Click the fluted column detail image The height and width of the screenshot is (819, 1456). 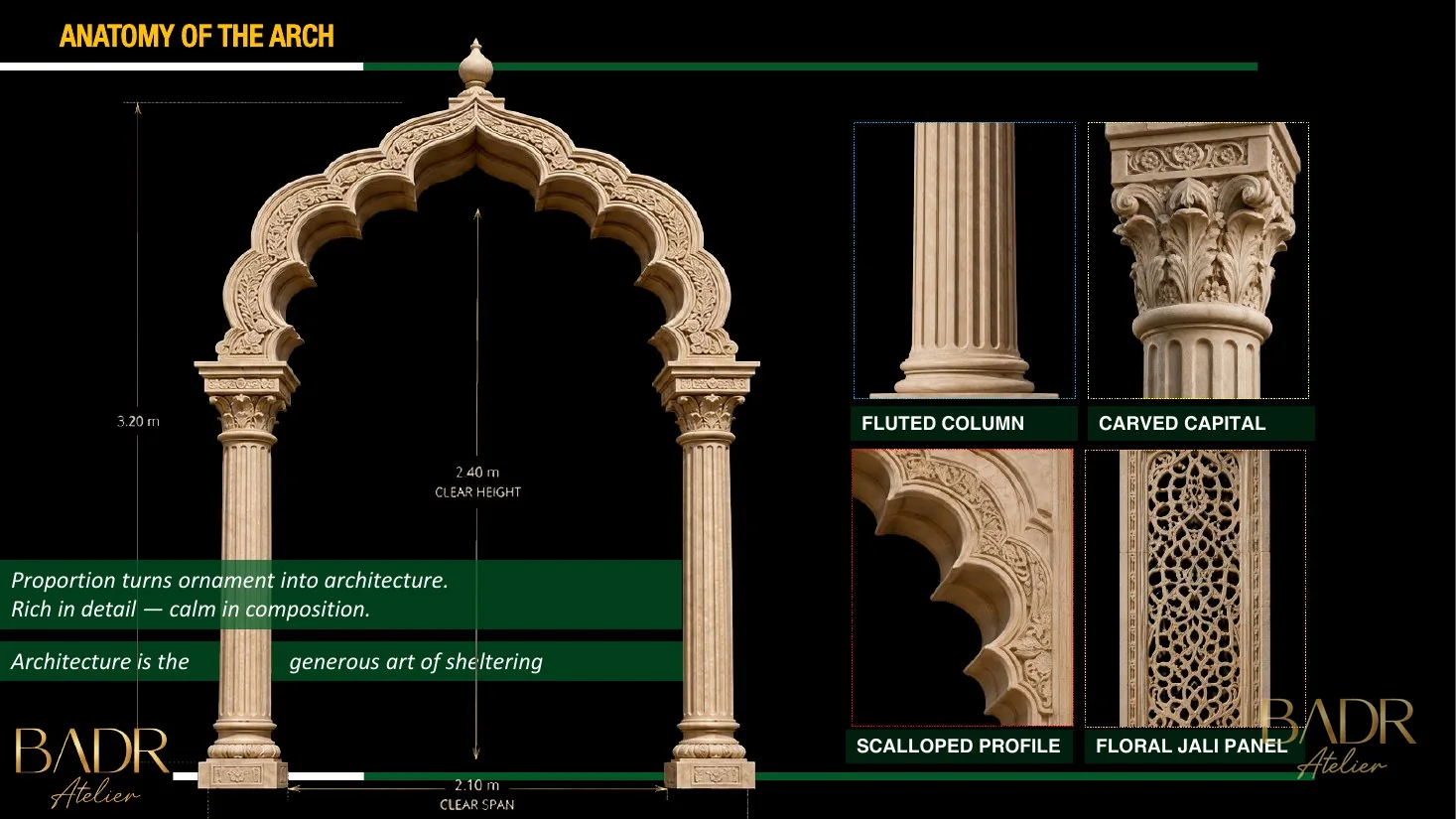[965, 261]
